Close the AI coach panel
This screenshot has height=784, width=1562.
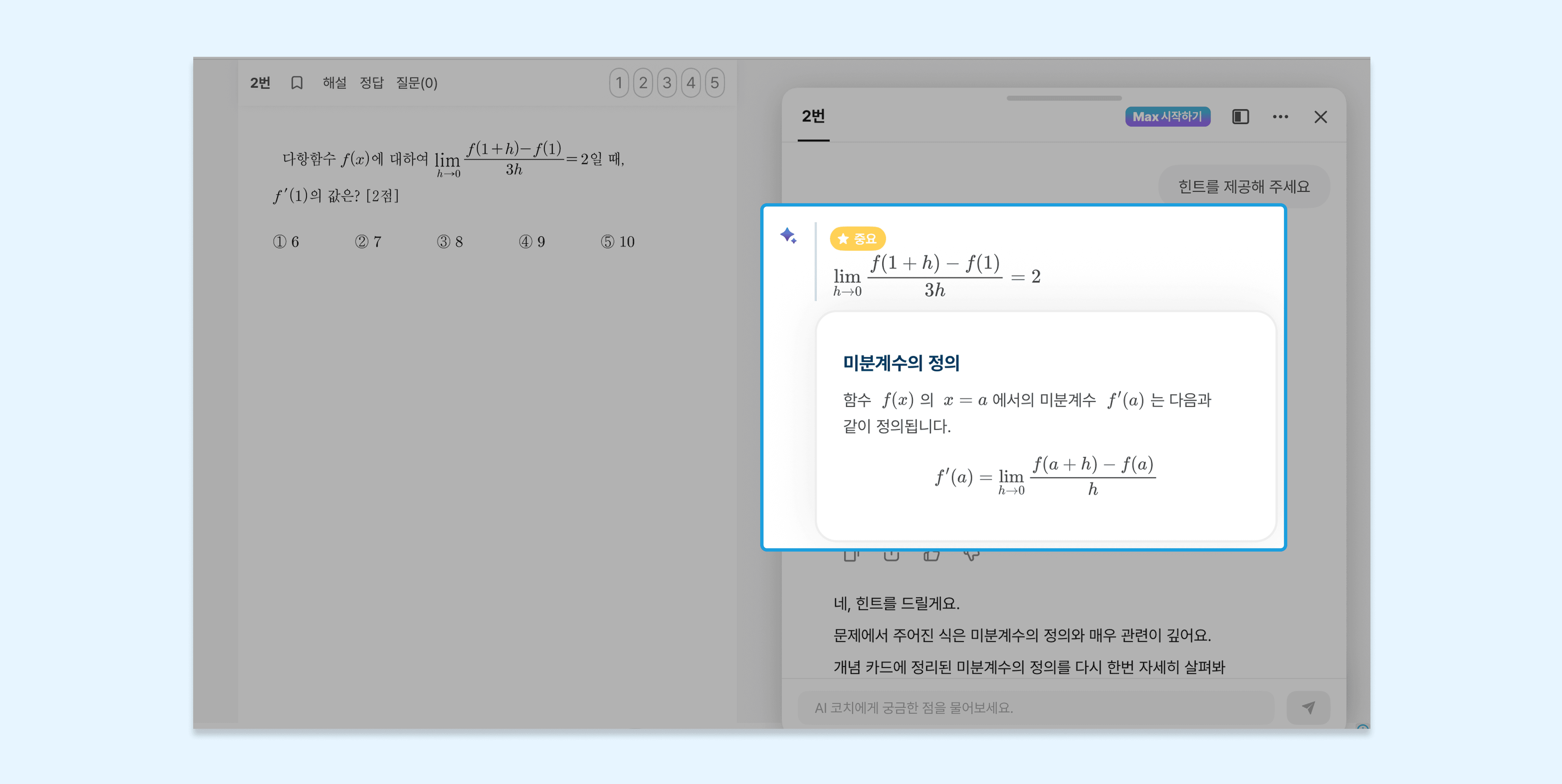[x=1320, y=117]
